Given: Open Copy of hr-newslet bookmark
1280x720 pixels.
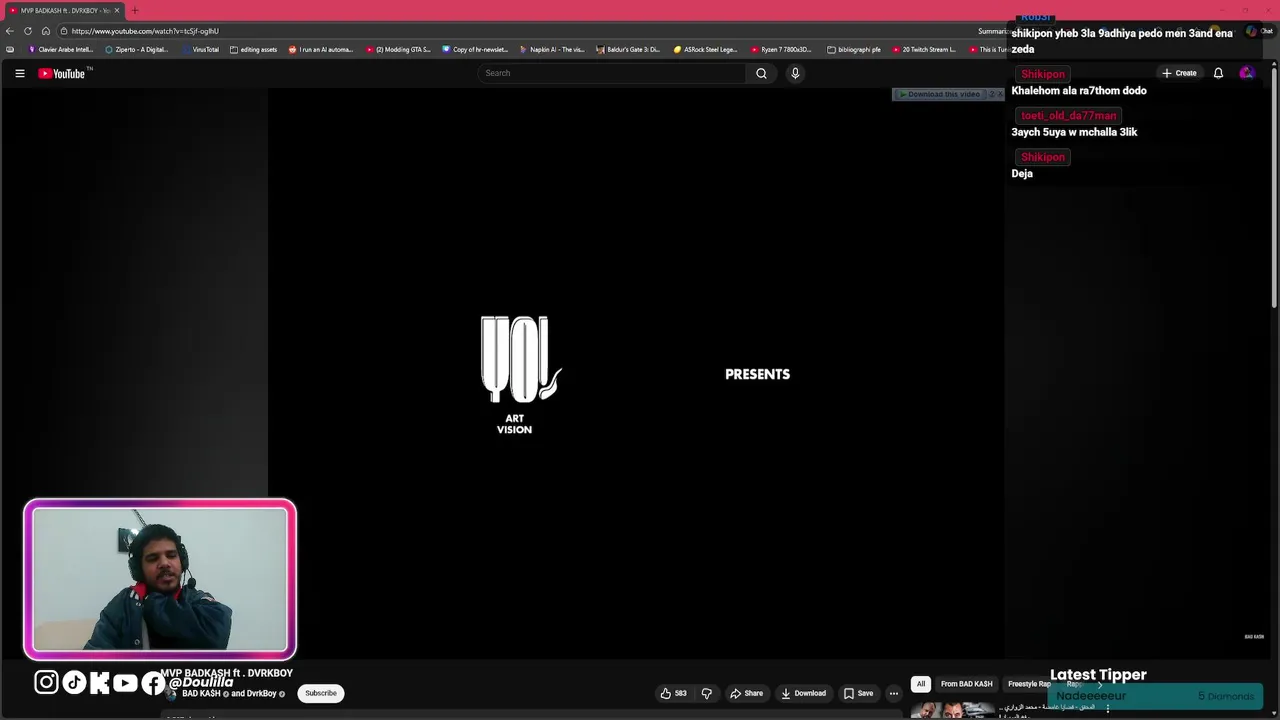Looking at the screenshot, I should [476, 49].
